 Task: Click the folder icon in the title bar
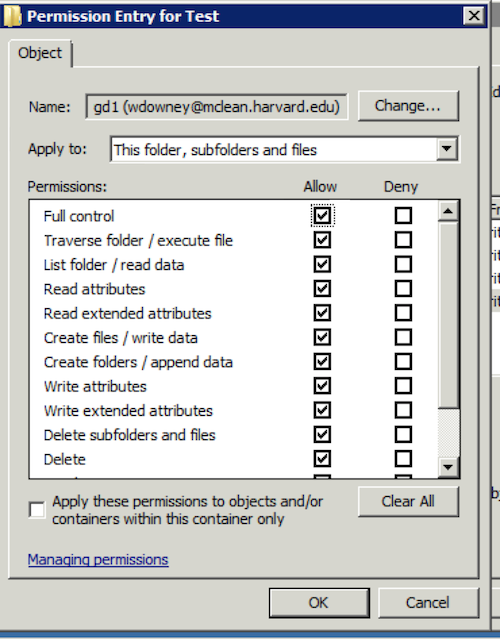tap(12, 16)
